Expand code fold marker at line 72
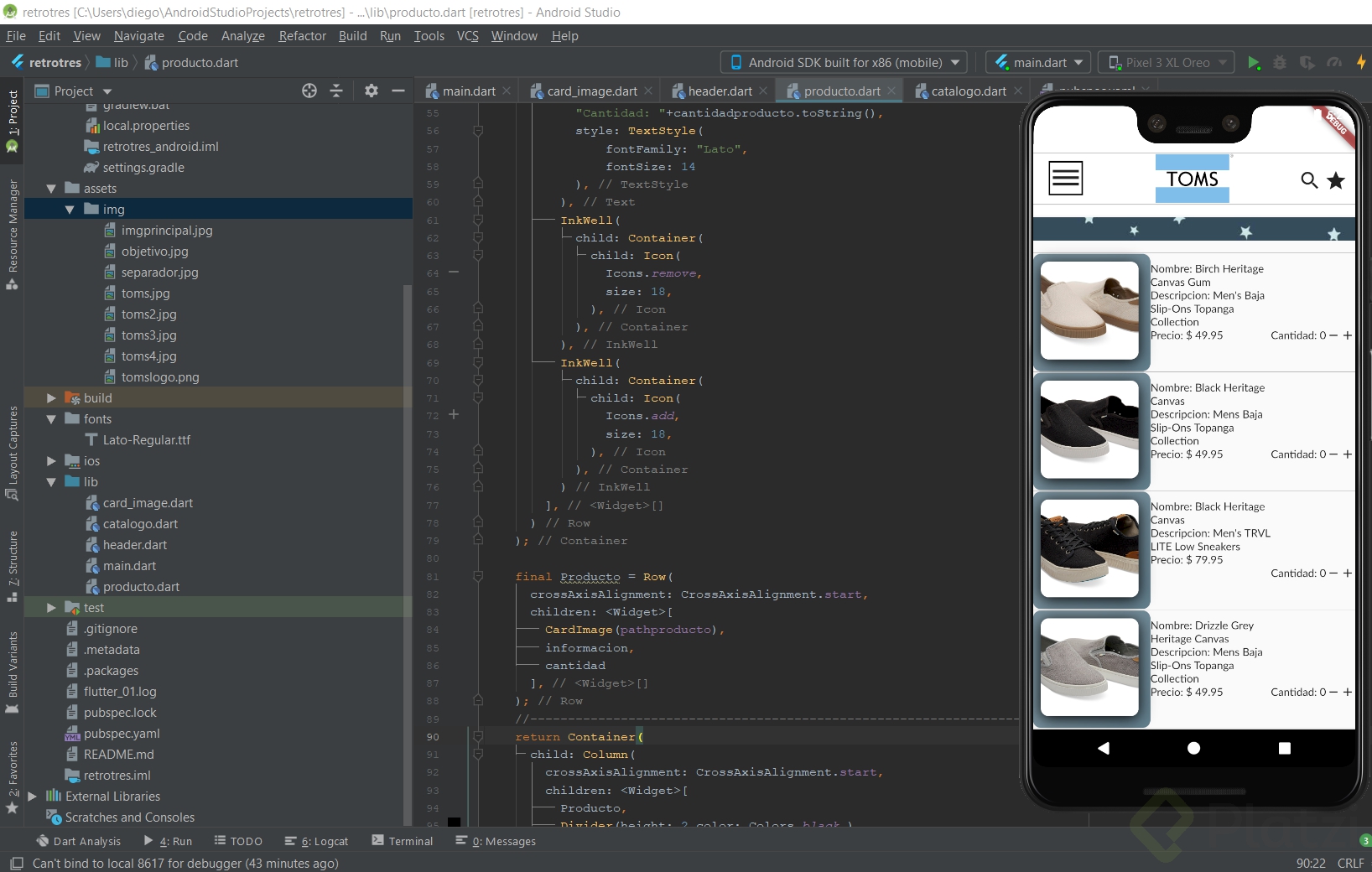1372x872 pixels. point(454,414)
